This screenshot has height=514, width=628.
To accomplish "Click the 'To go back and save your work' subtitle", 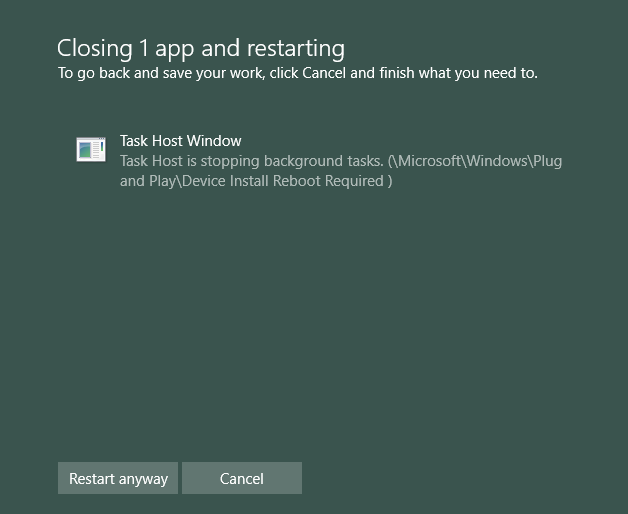I will 298,73.
